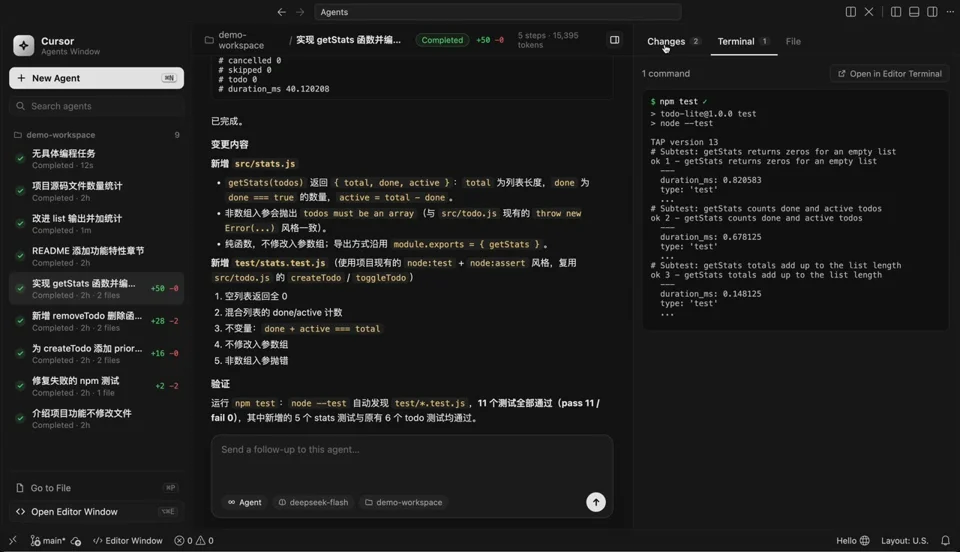Open the 改进 list 输出并加统计 agent
This screenshot has height=552, width=960.
pos(96,223)
